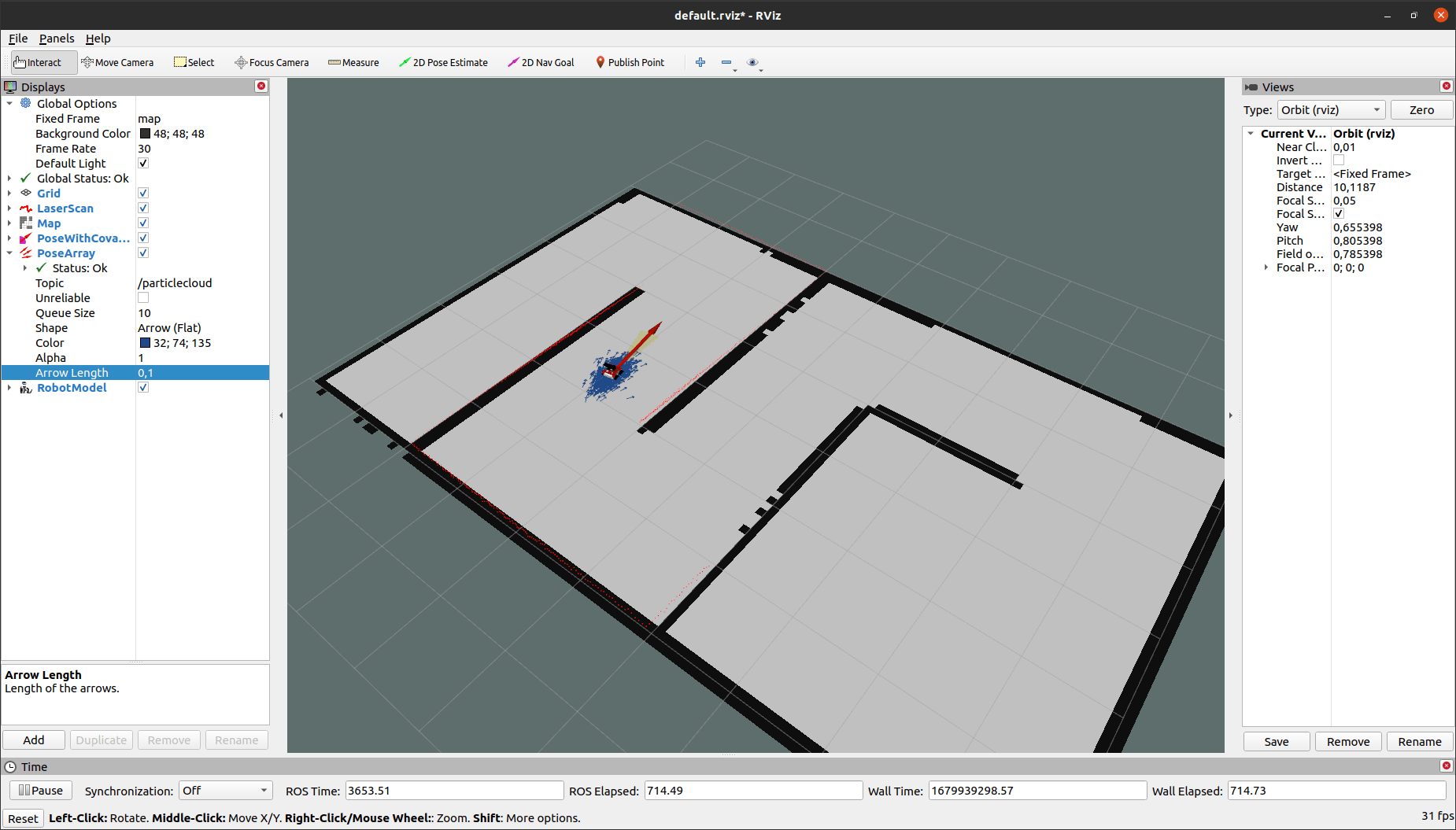
Task: Select the Publish Point tool
Action: (x=630, y=62)
